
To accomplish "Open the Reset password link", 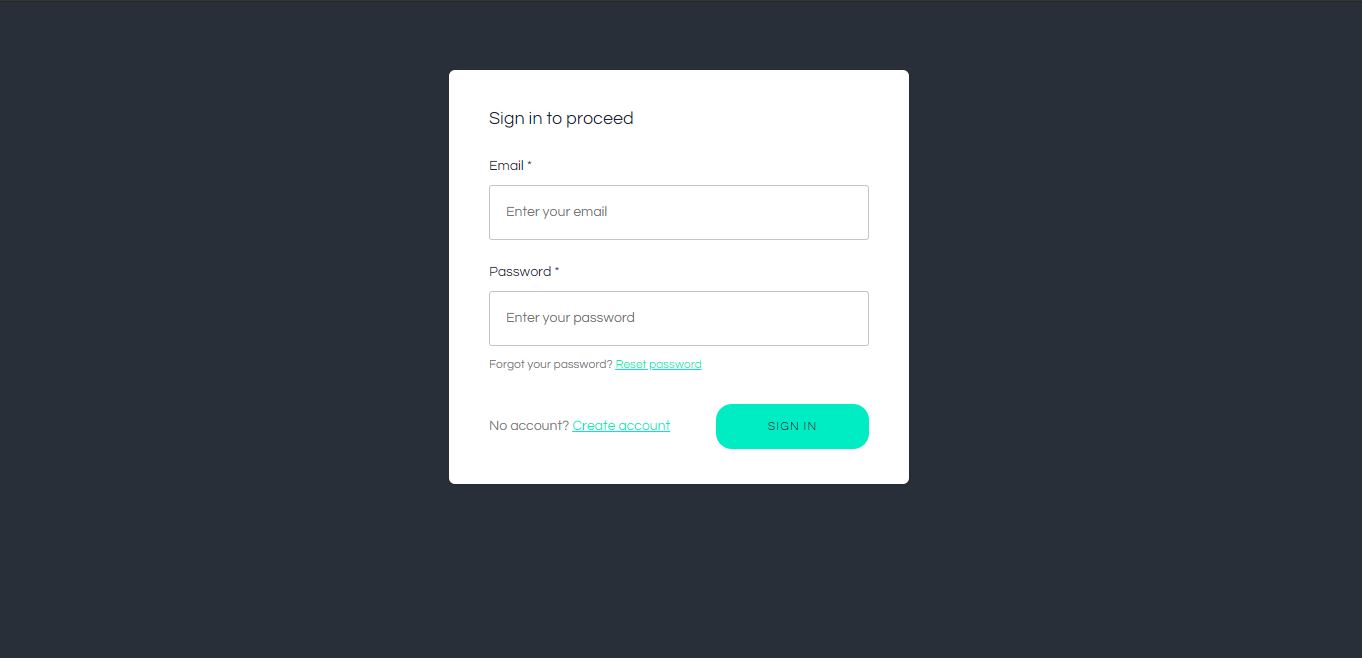I will coord(658,365).
